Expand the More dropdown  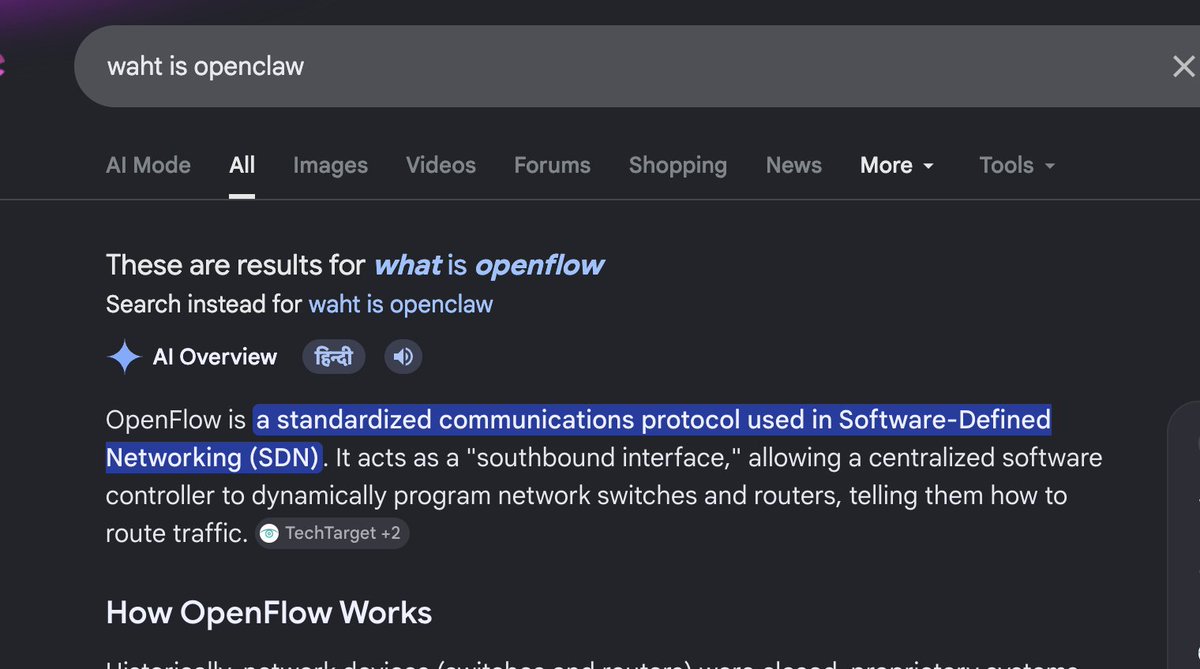(x=897, y=165)
